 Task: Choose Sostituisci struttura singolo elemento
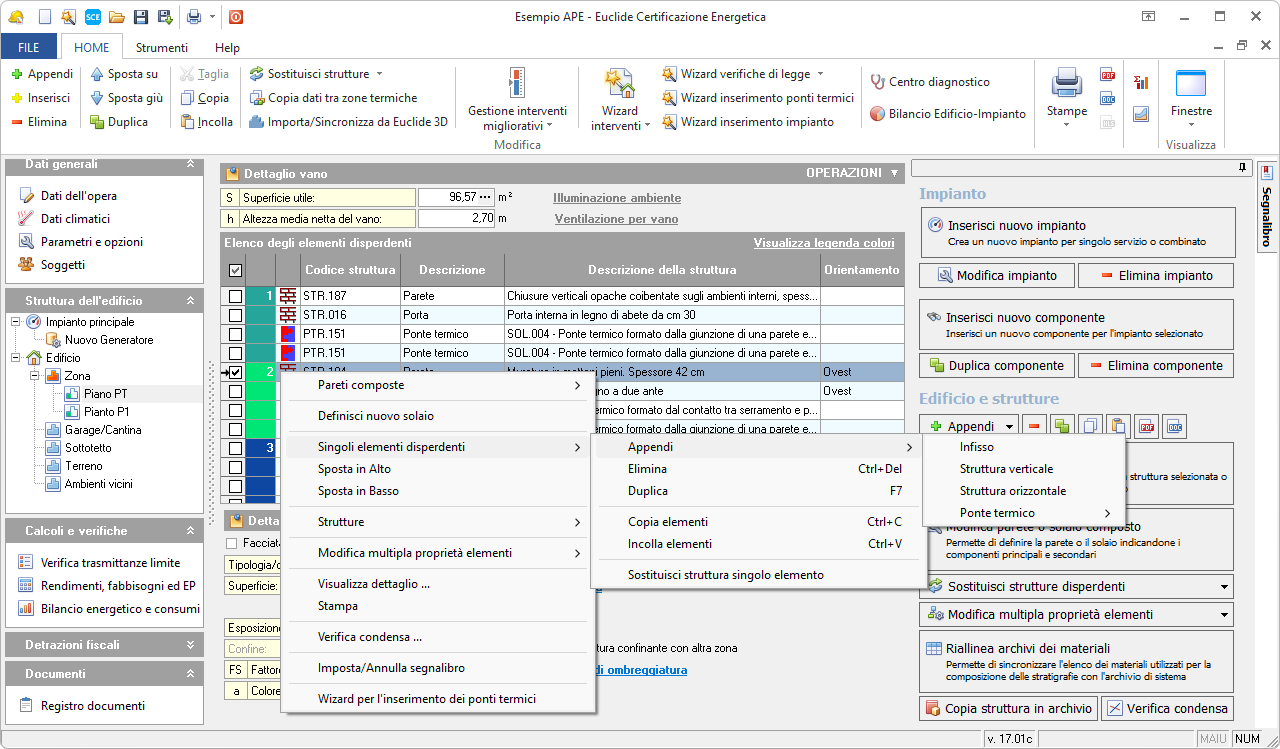[x=725, y=575]
